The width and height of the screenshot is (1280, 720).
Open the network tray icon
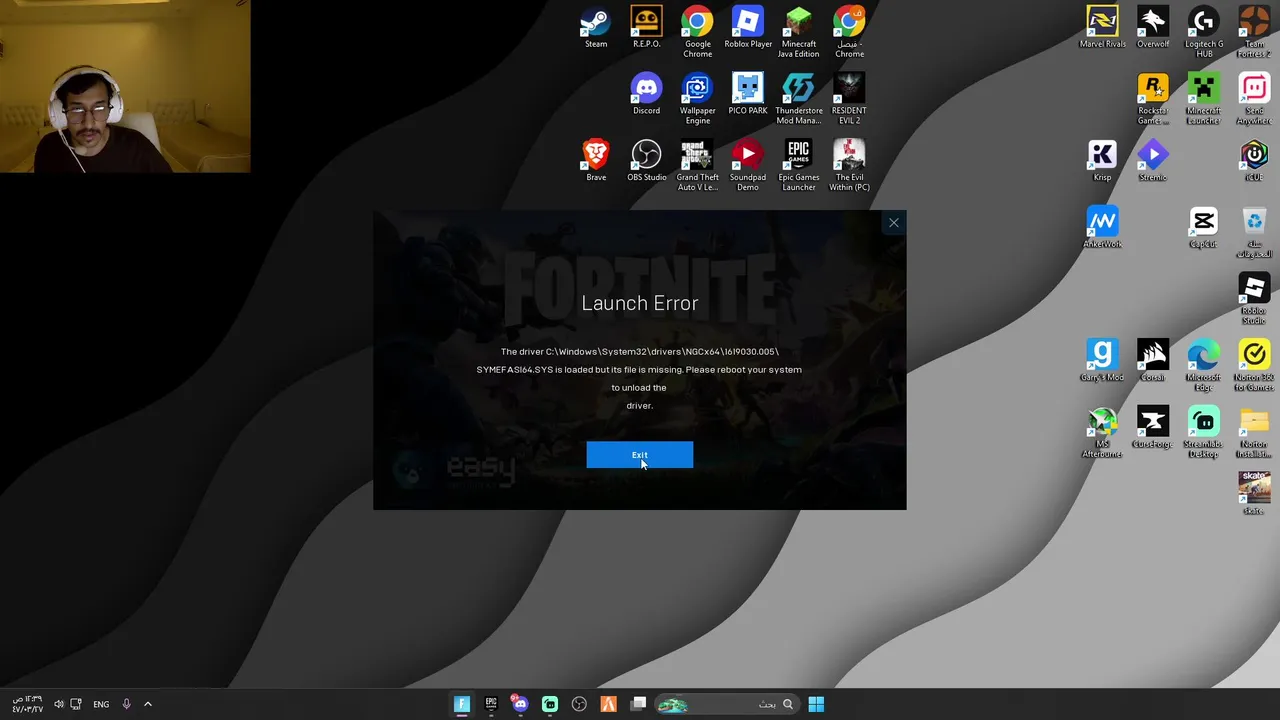pyautogui.click(x=76, y=704)
